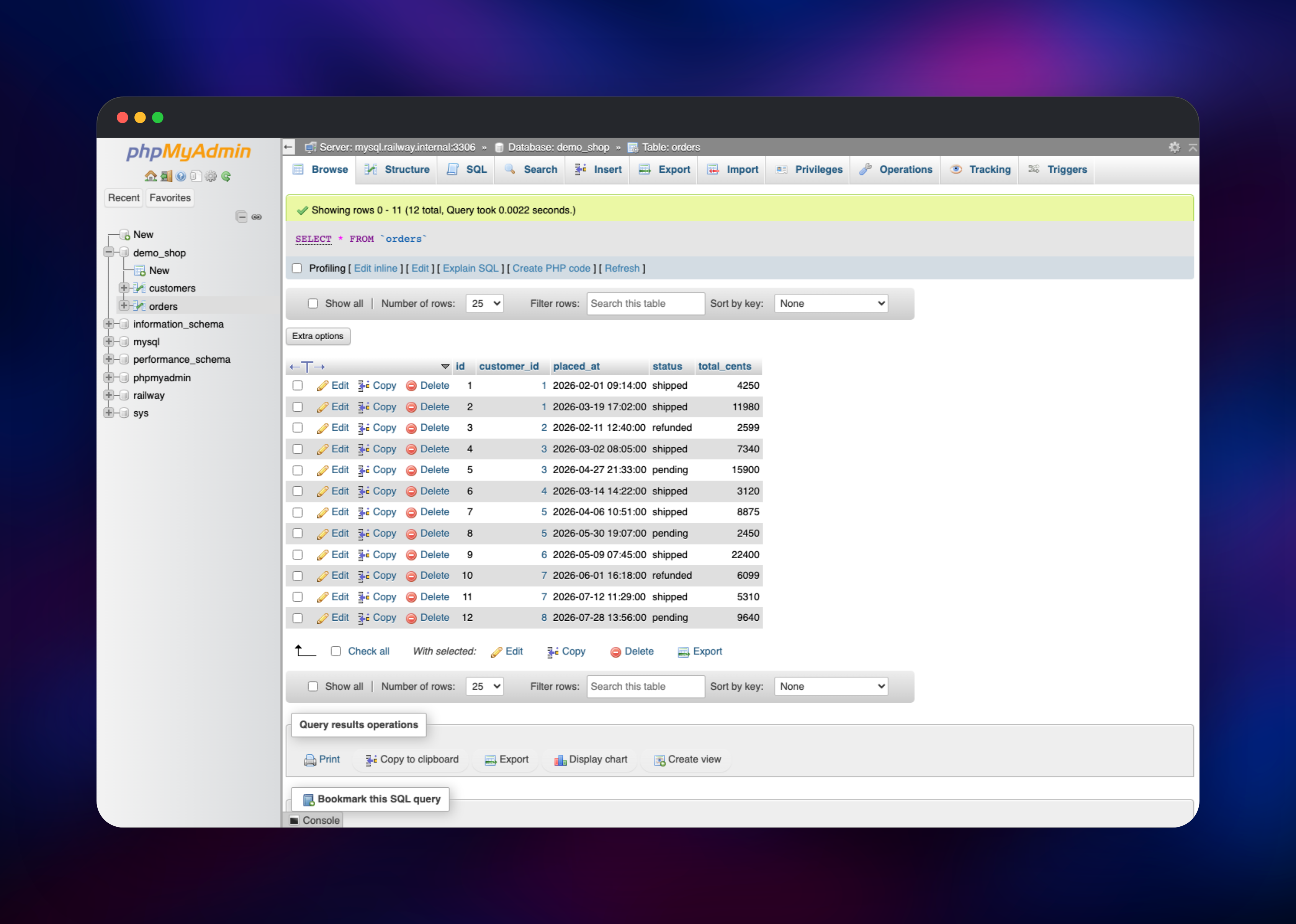Image resolution: width=1296 pixels, height=924 pixels.
Task: Expand the mysql database node
Action: tap(109, 342)
